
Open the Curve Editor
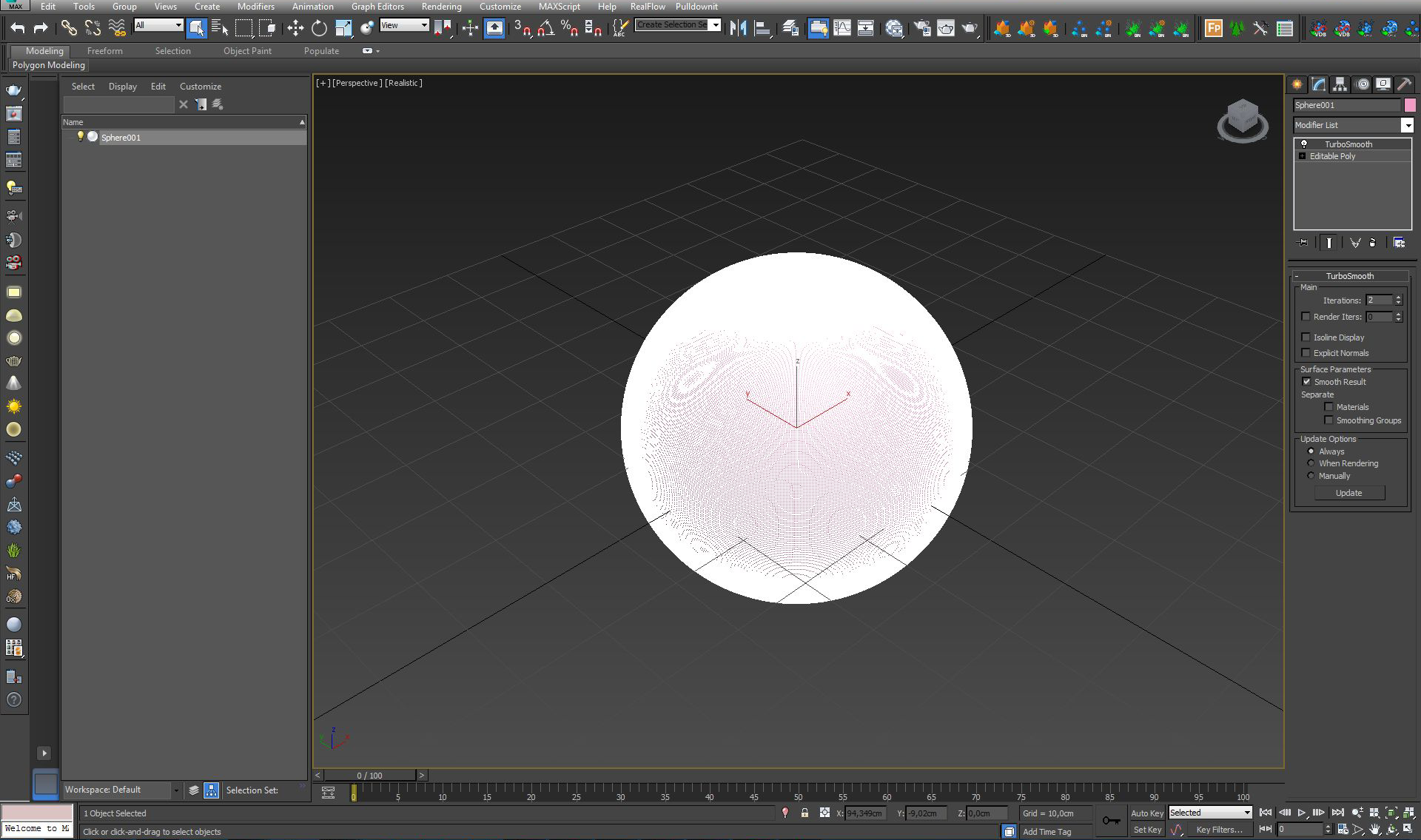point(842,28)
